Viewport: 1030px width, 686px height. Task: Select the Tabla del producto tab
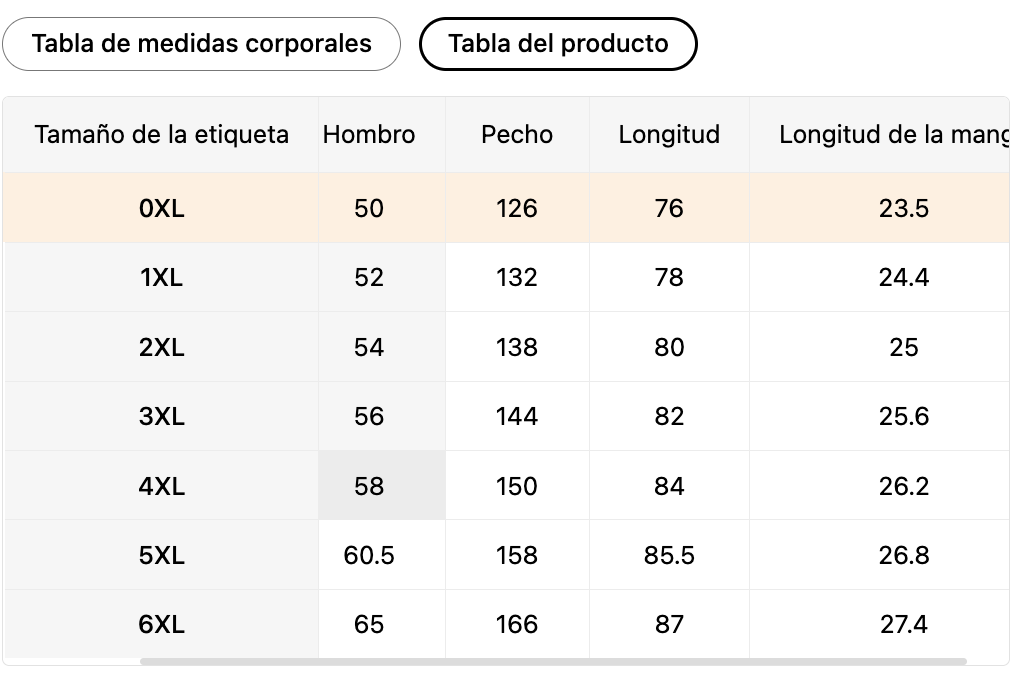[x=558, y=44]
